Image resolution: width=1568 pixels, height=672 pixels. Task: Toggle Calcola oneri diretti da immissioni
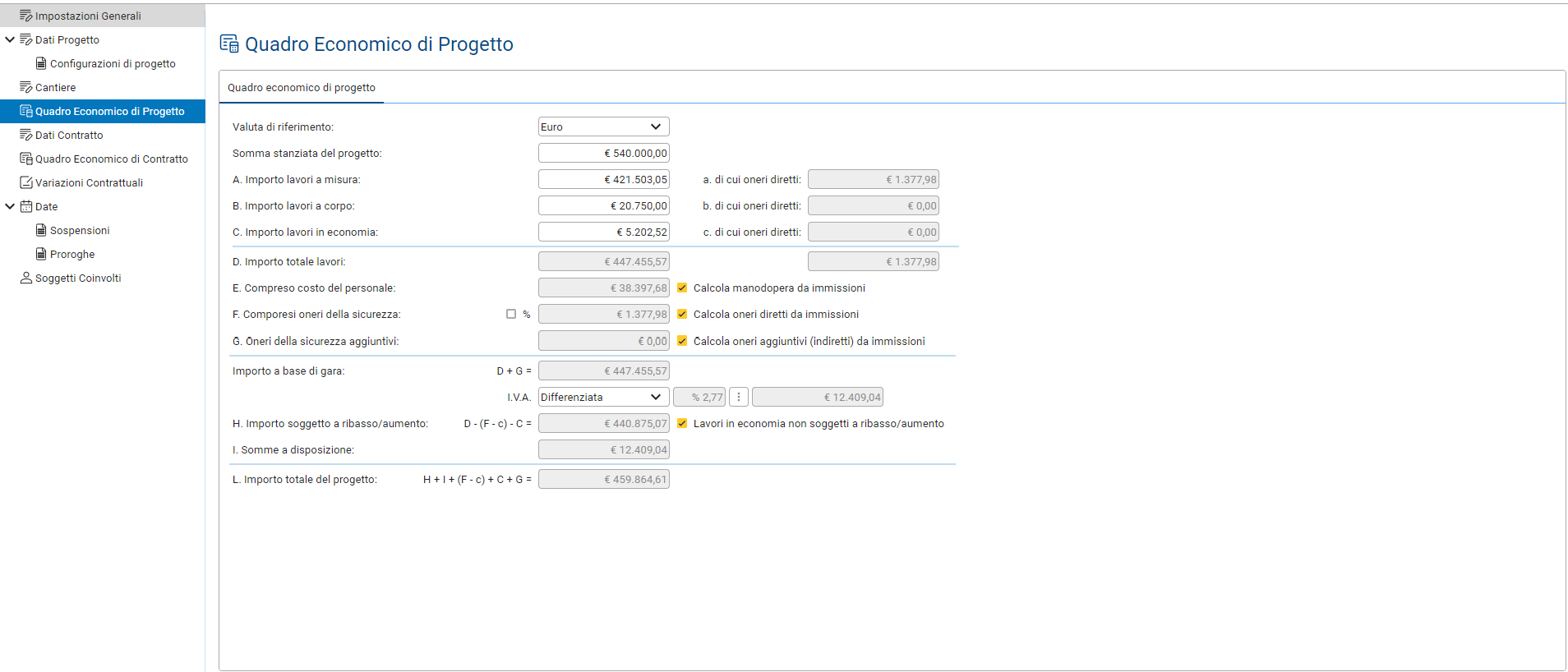tap(682, 315)
